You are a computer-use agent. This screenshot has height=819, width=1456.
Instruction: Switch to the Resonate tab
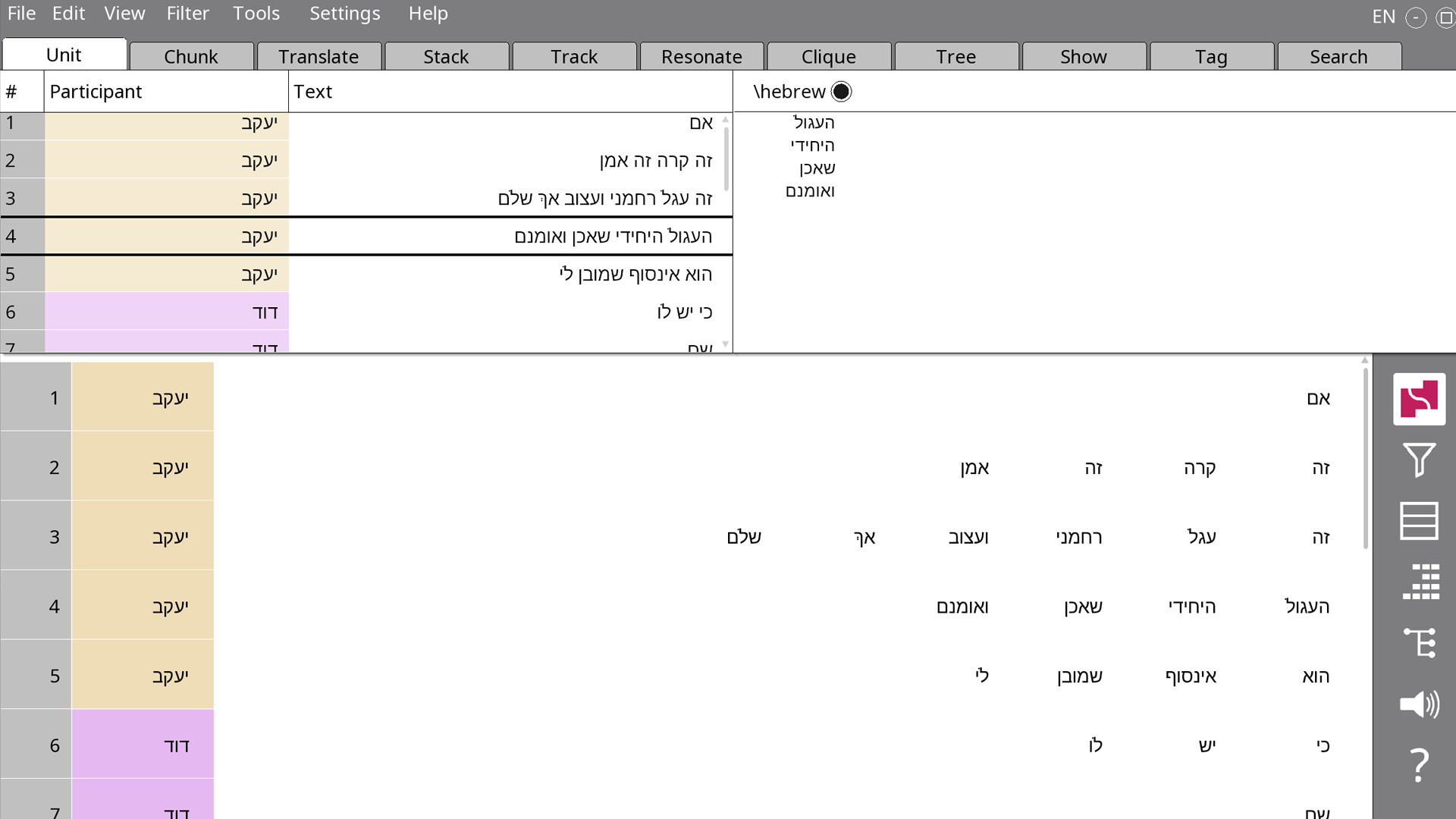pyautogui.click(x=701, y=55)
